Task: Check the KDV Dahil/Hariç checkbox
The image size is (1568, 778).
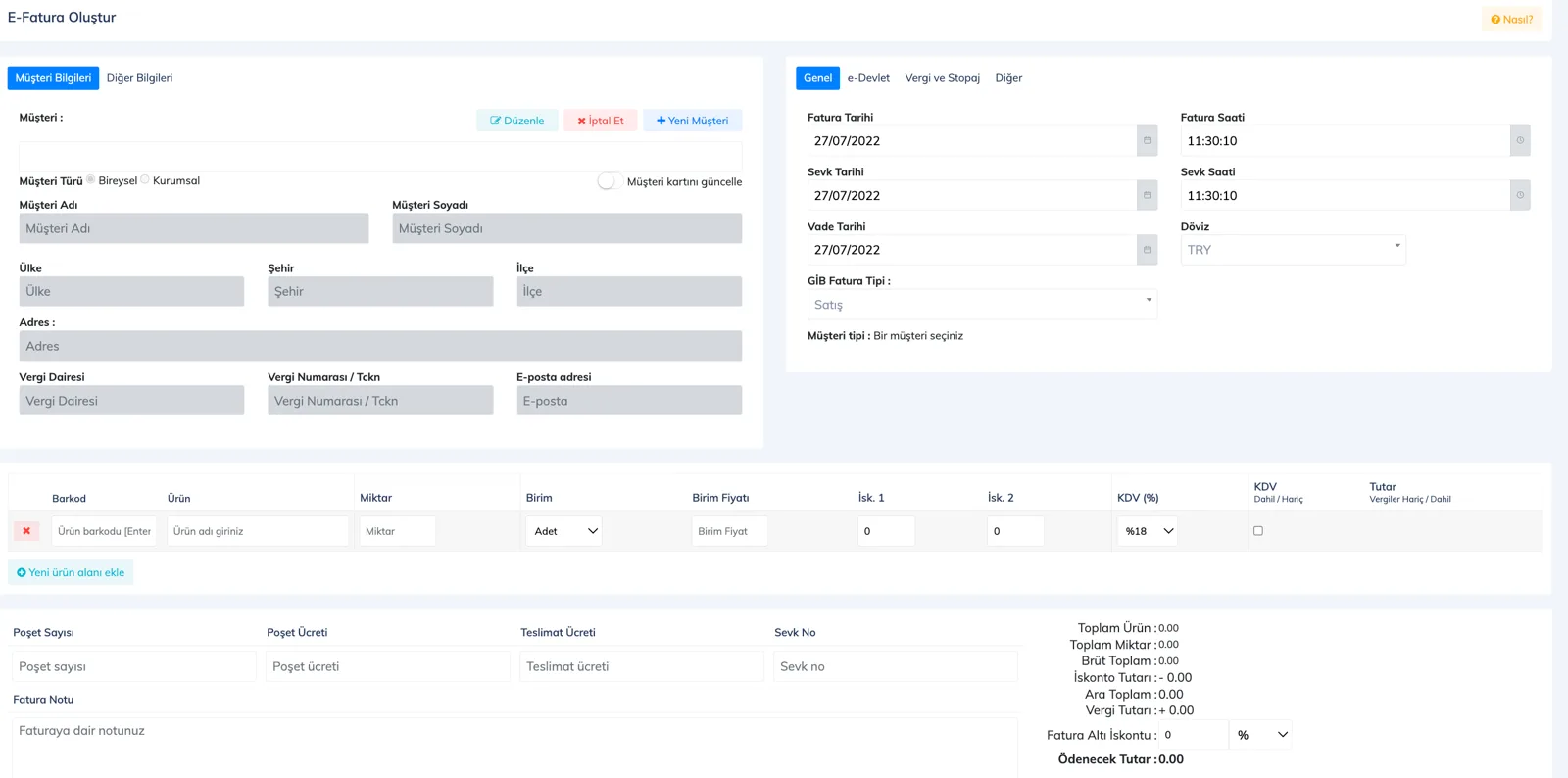Action: click(x=1258, y=531)
